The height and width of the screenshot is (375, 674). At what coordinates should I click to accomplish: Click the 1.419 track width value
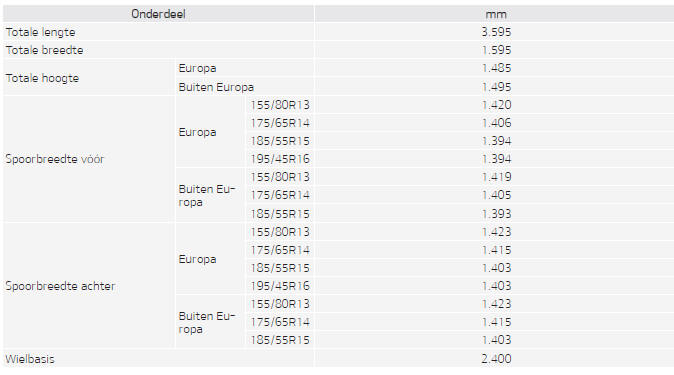click(496, 177)
